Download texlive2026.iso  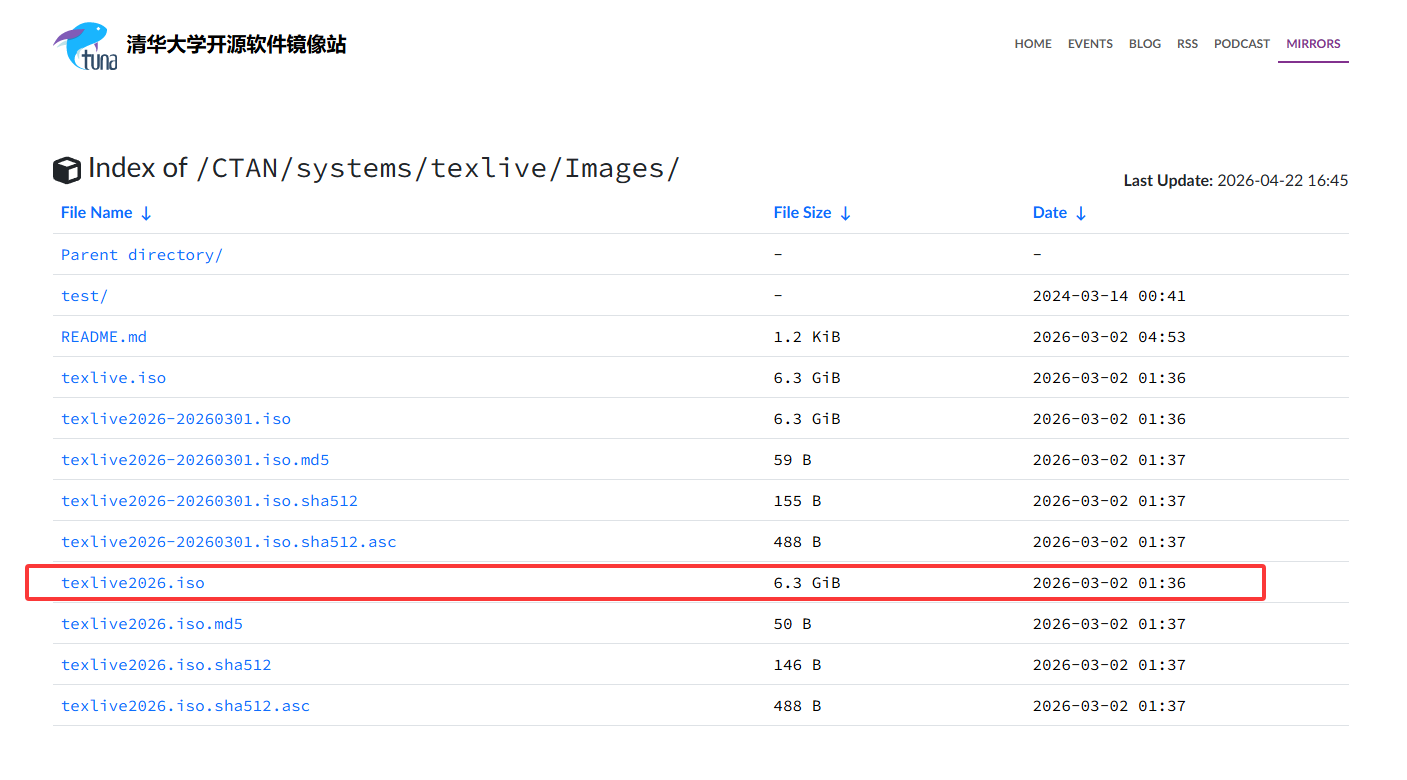pos(133,583)
